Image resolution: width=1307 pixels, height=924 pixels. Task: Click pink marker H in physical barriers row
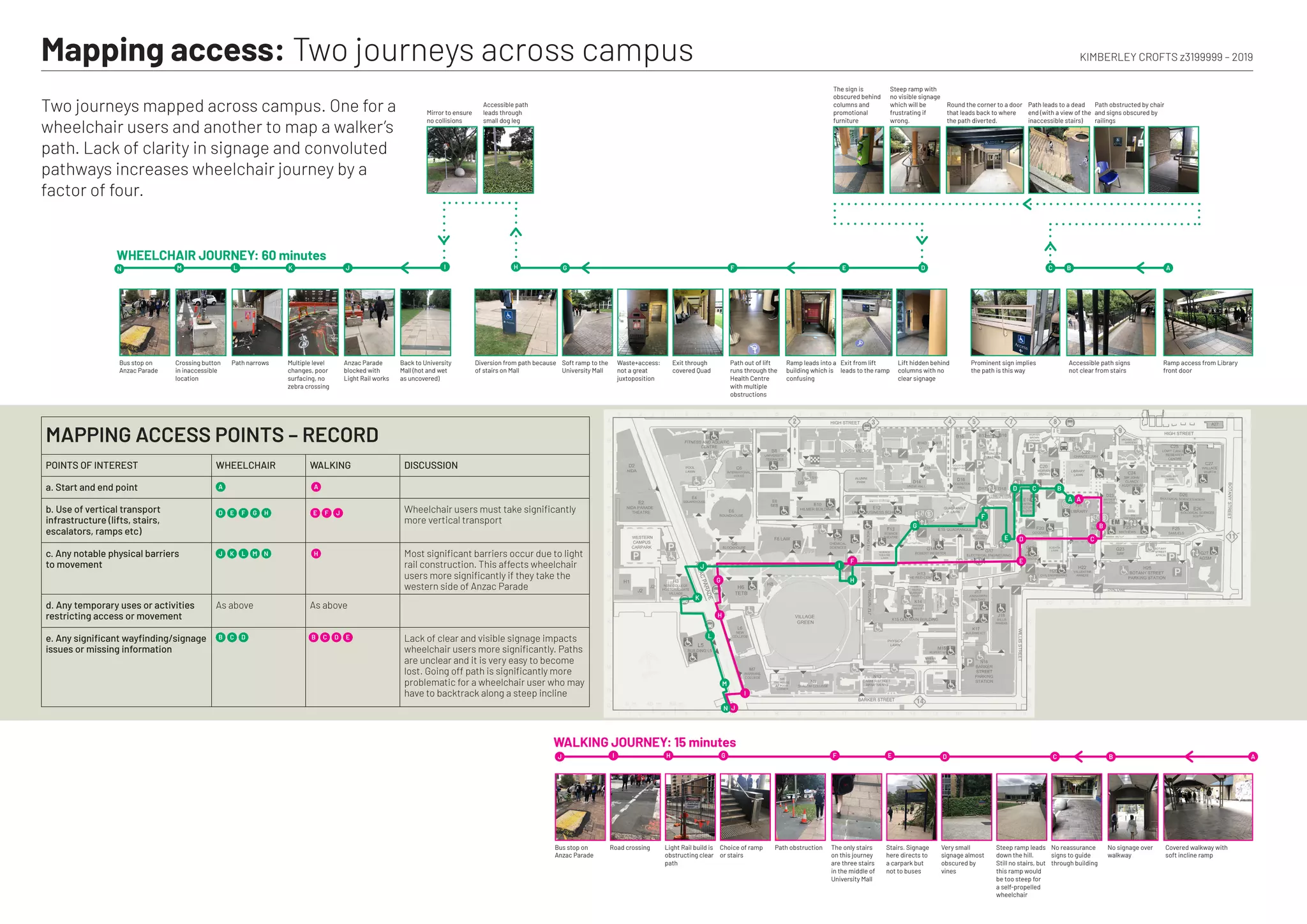[x=315, y=553]
